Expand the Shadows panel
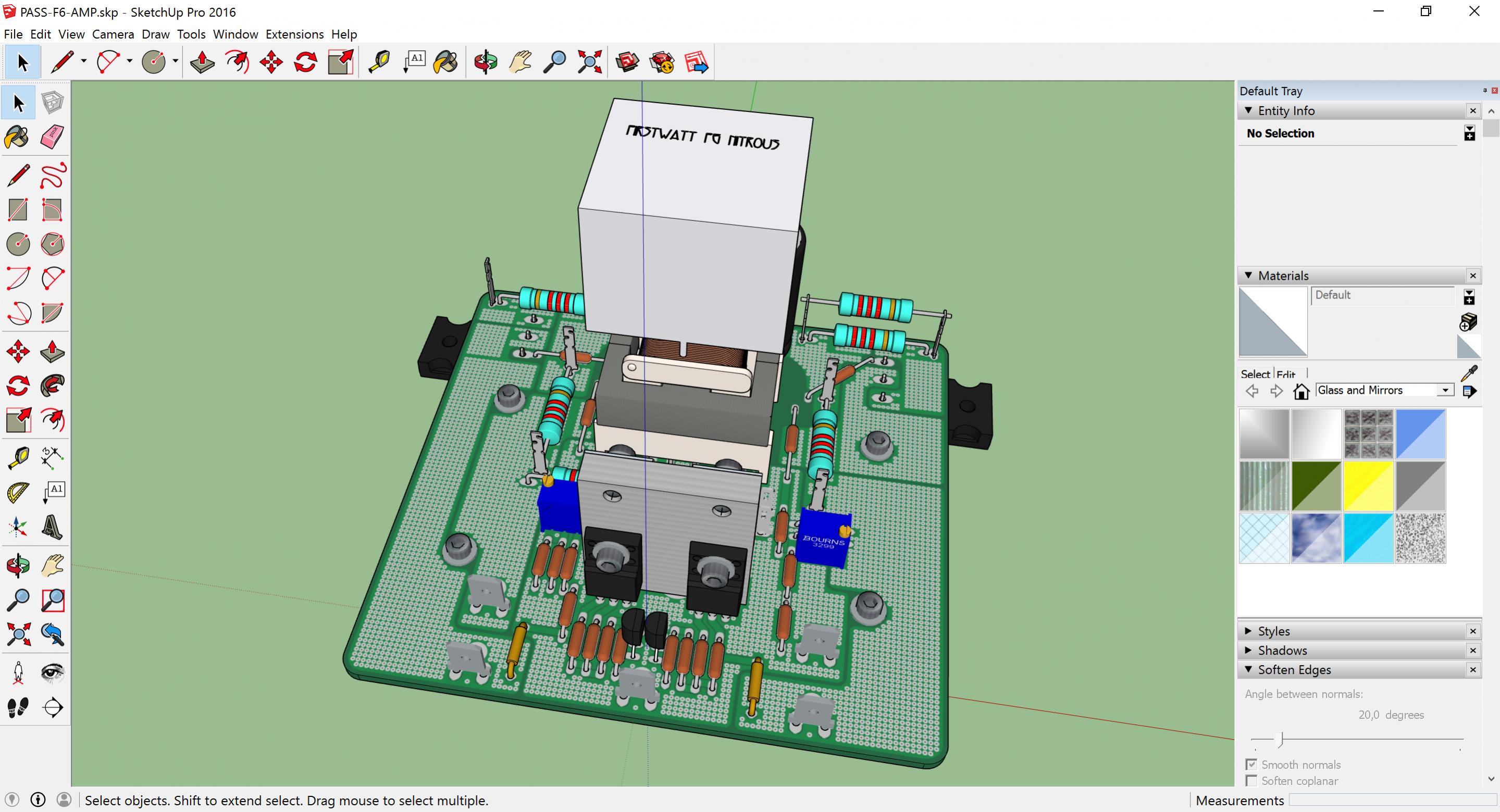Screen dimensions: 1500x812 (x=1248, y=650)
